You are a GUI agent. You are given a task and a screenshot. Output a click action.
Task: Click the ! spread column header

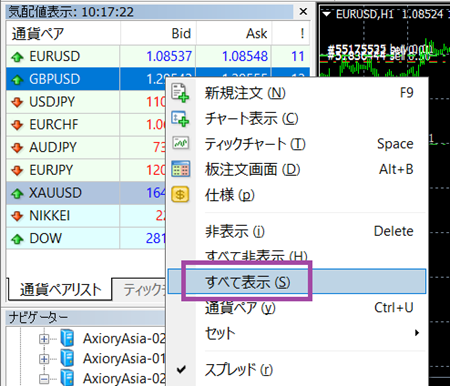[x=291, y=34]
